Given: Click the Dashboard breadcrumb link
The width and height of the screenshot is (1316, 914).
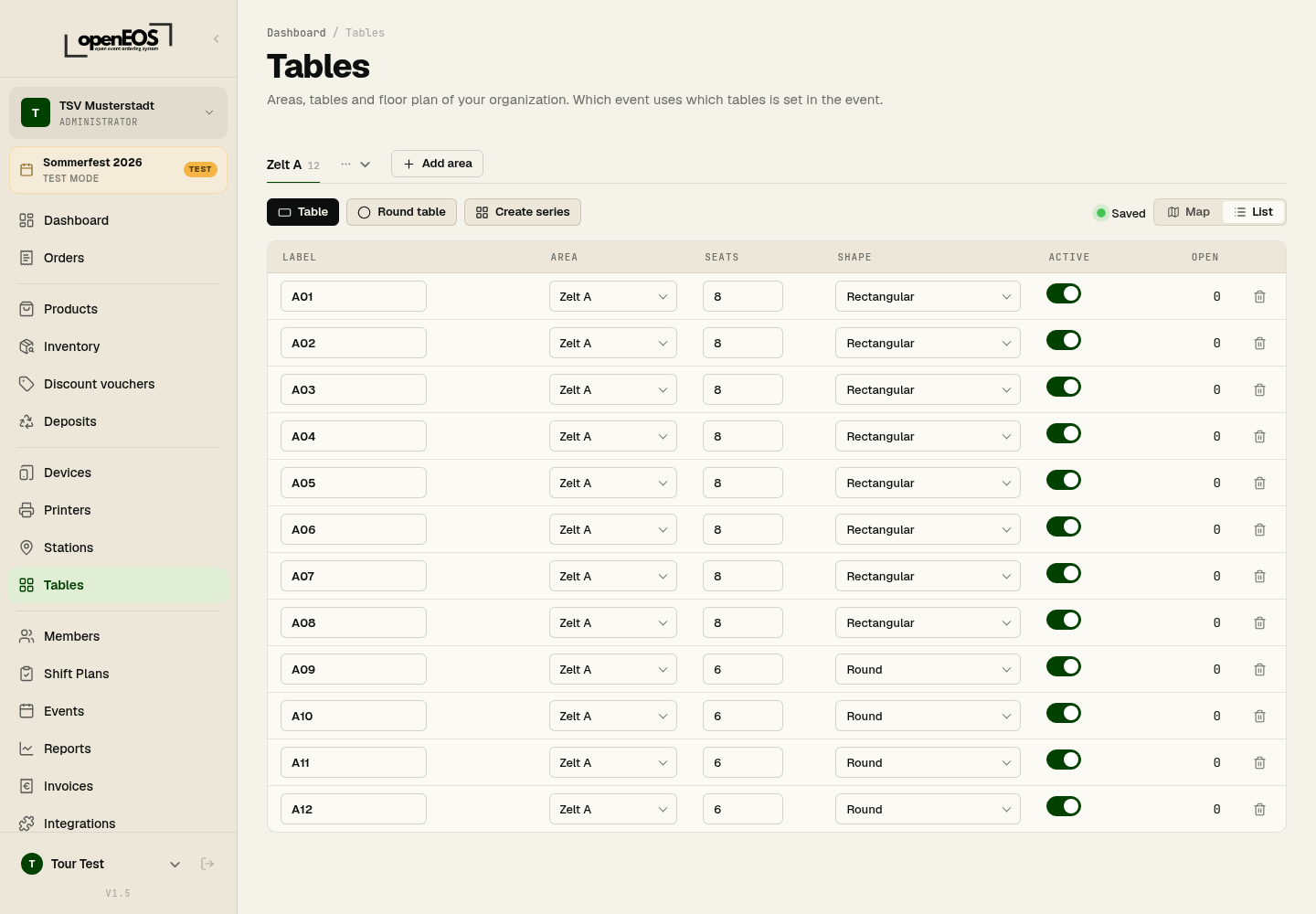Looking at the screenshot, I should coord(296,33).
